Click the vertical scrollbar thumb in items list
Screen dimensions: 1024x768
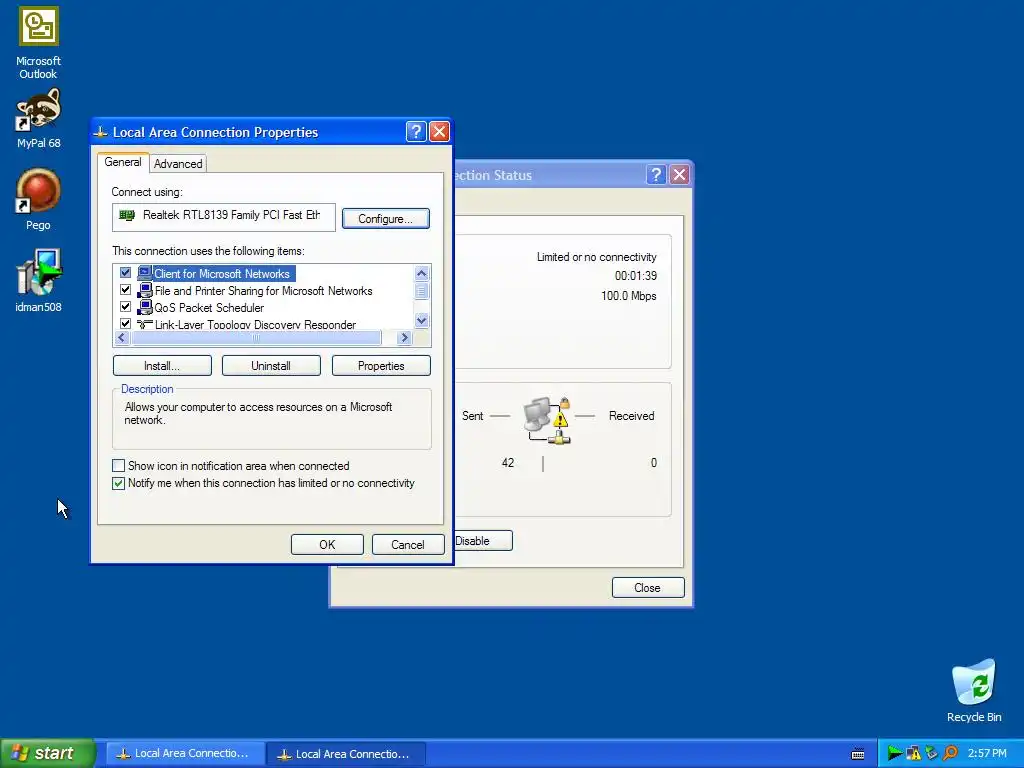tap(421, 291)
